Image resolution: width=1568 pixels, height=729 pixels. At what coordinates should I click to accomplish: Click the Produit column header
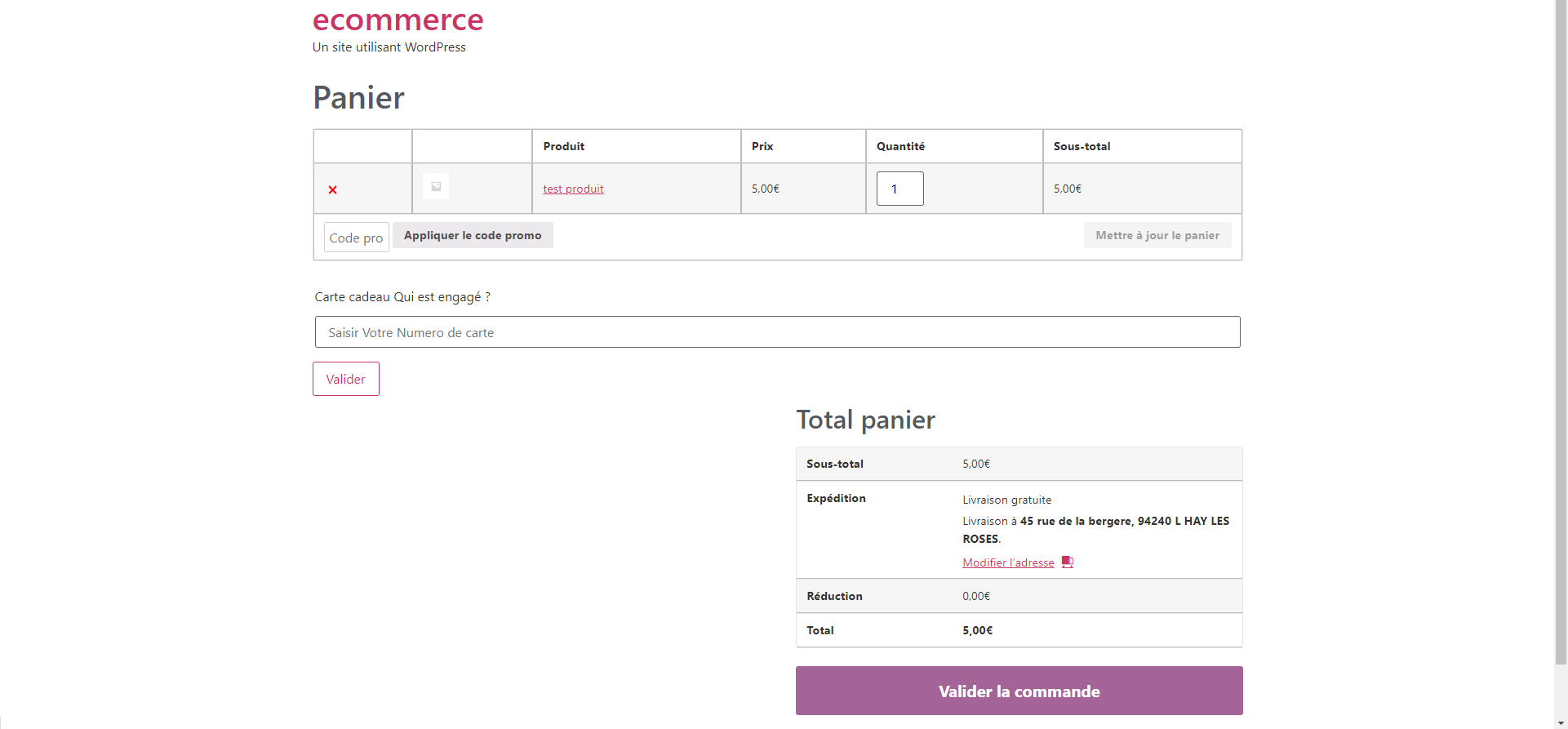[564, 146]
